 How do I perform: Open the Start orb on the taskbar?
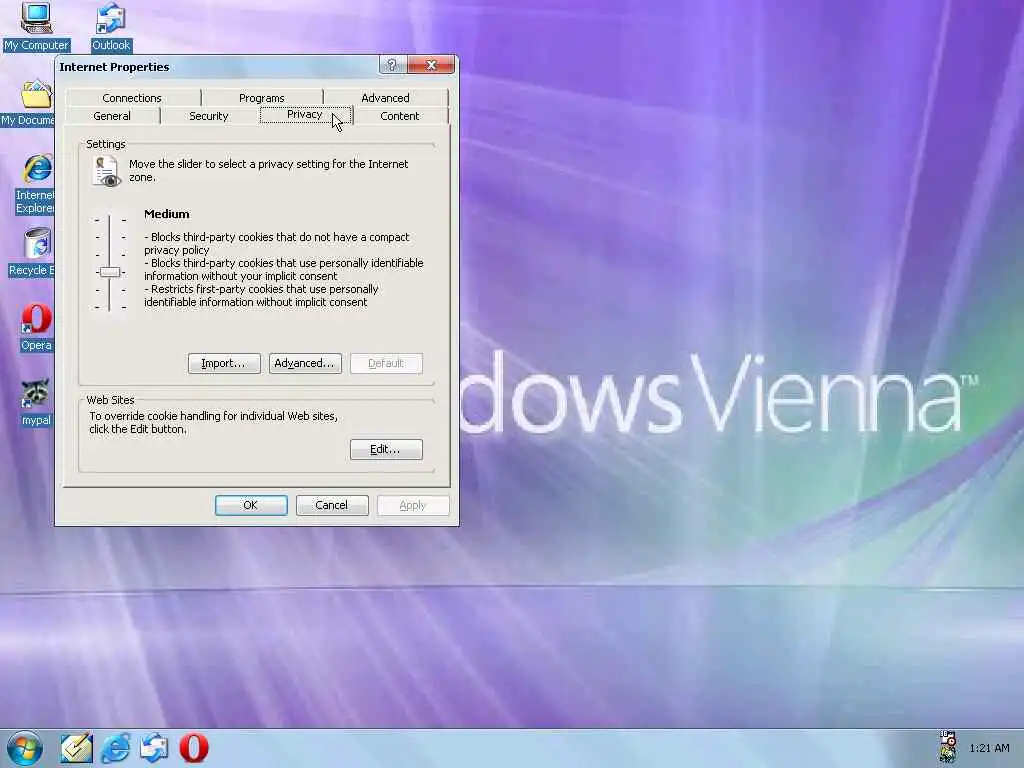coord(25,748)
